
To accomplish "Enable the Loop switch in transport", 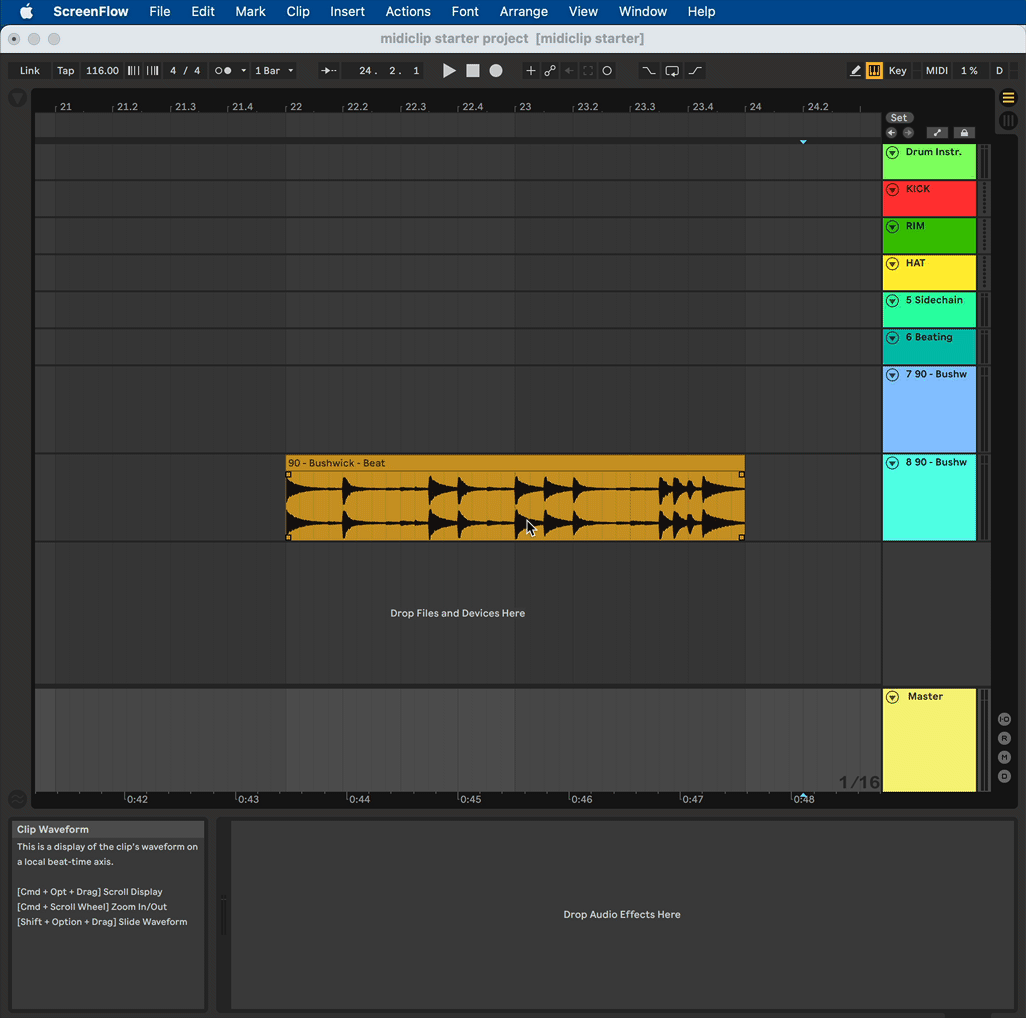I will click(672, 71).
